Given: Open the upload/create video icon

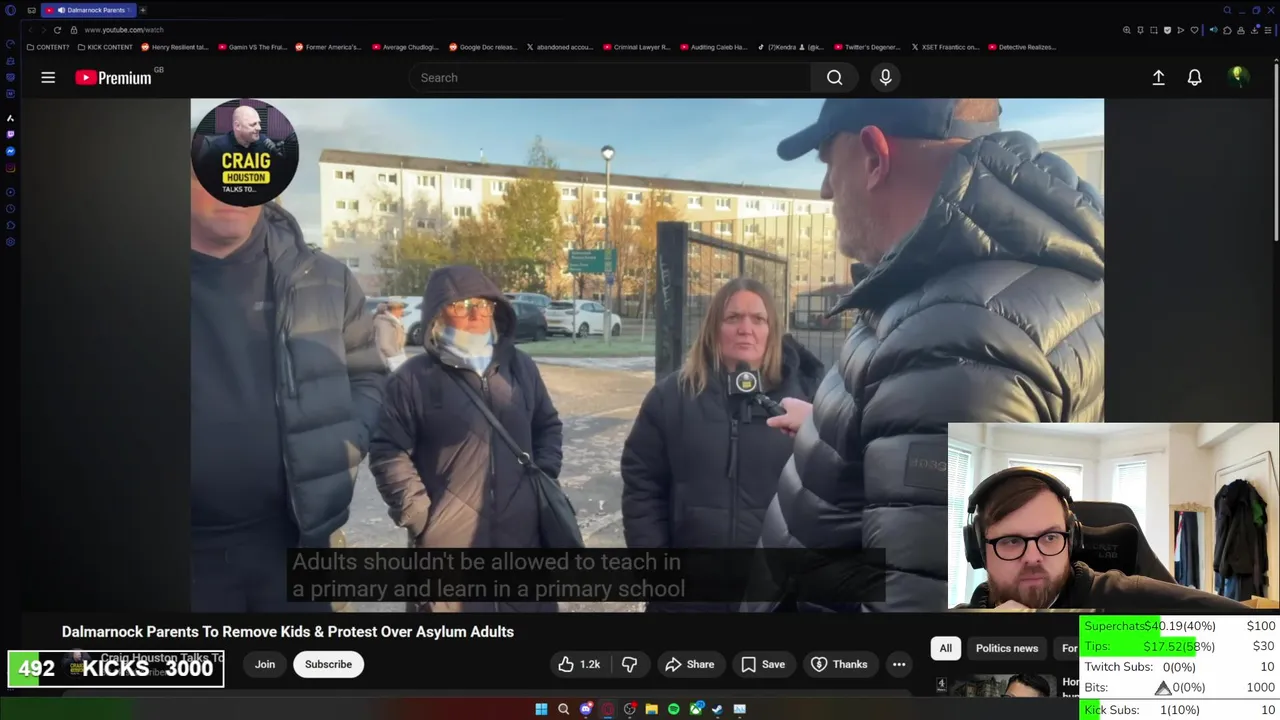Looking at the screenshot, I should (x=1158, y=77).
